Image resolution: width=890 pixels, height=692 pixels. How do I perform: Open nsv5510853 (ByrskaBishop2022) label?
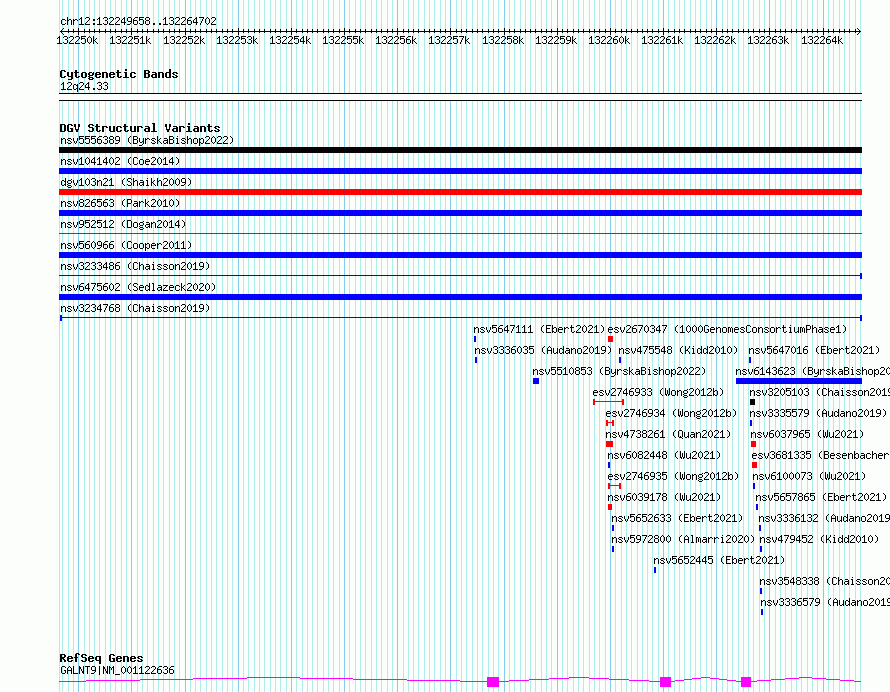point(619,371)
